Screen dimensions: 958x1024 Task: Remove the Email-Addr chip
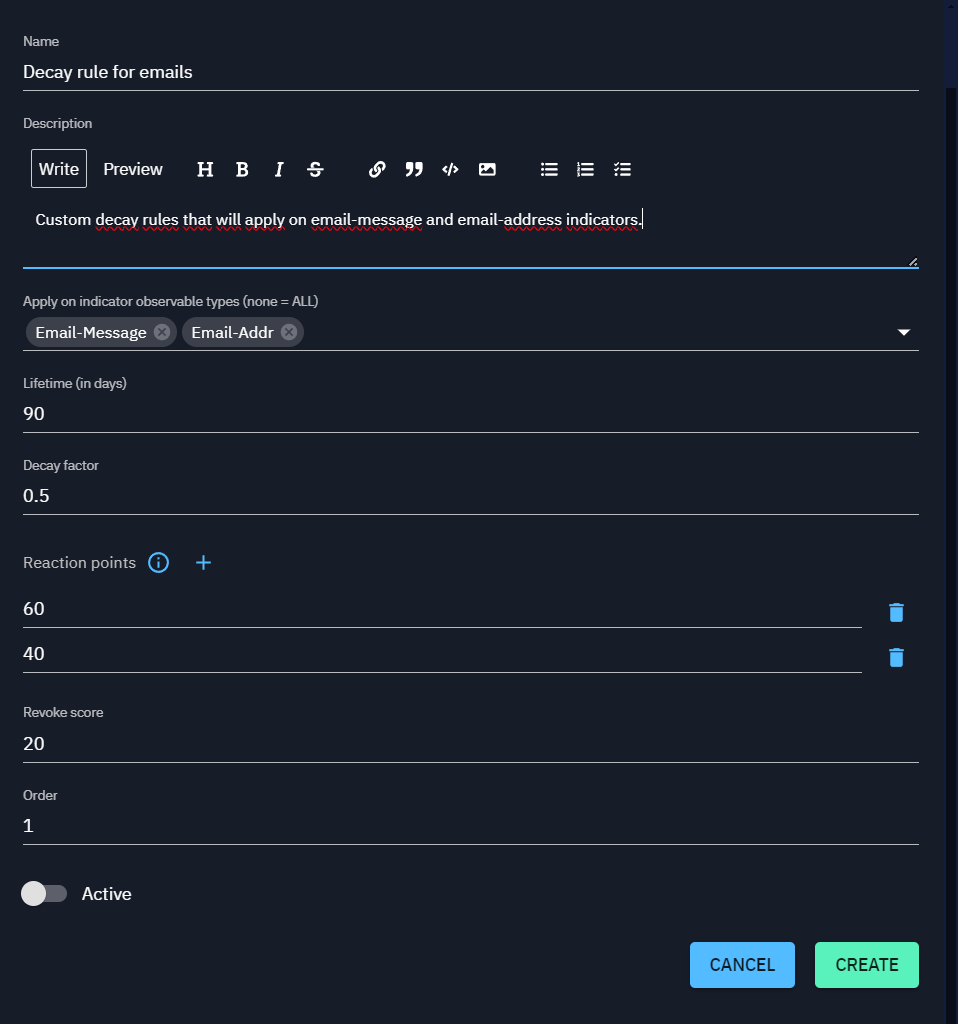pyautogui.click(x=289, y=332)
